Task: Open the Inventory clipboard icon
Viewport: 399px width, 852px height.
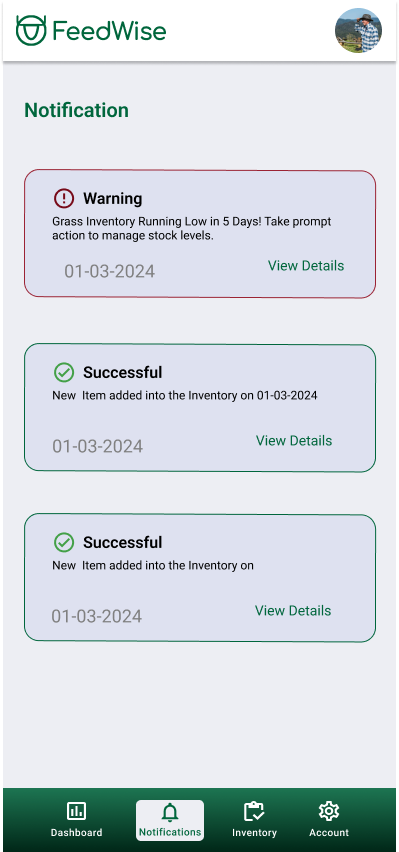Action: coord(254,812)
